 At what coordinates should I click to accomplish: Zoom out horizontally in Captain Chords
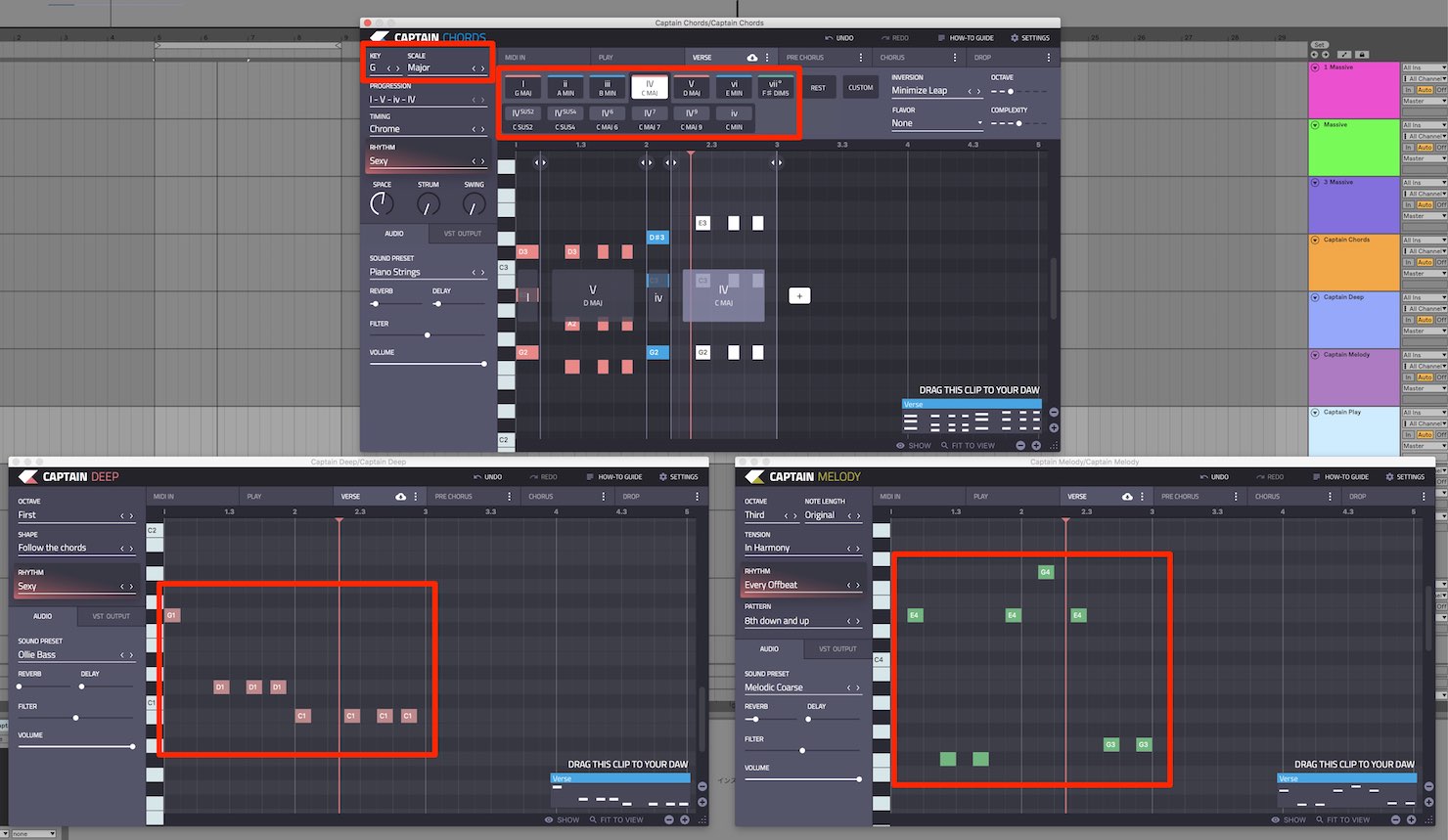tap(1020, 446)
